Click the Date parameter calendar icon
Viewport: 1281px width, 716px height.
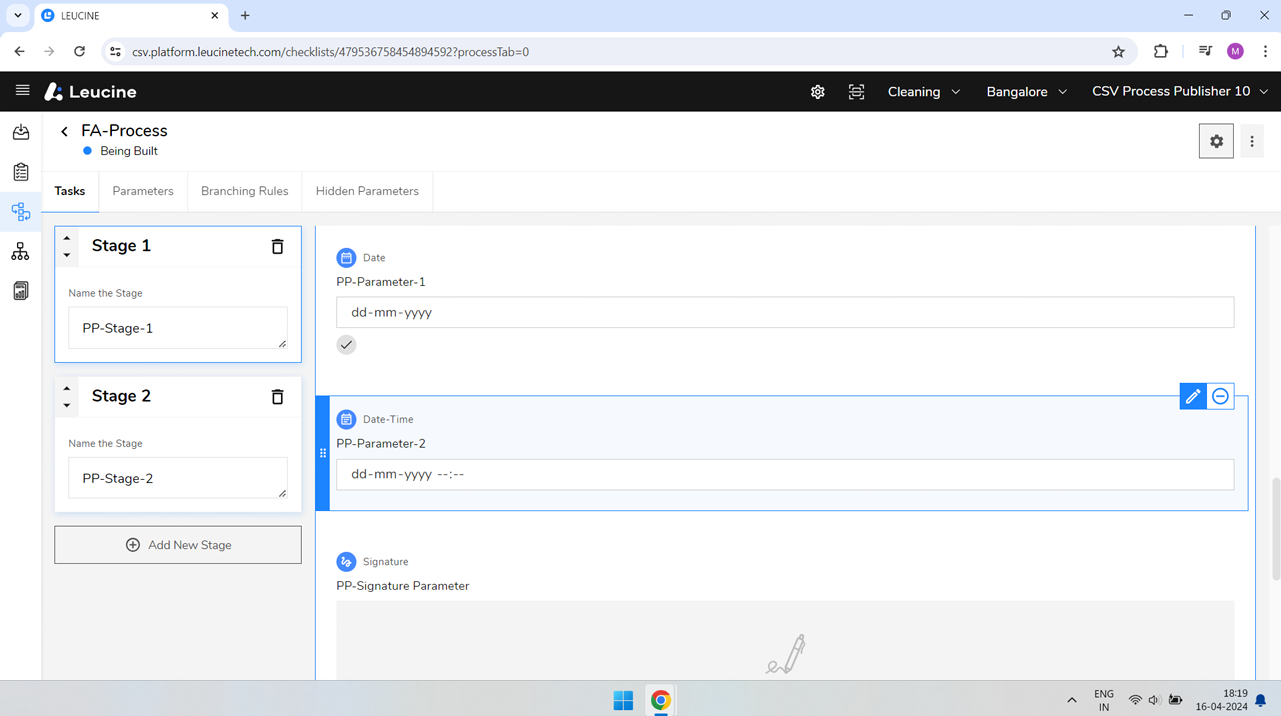(x=346, y=258)
